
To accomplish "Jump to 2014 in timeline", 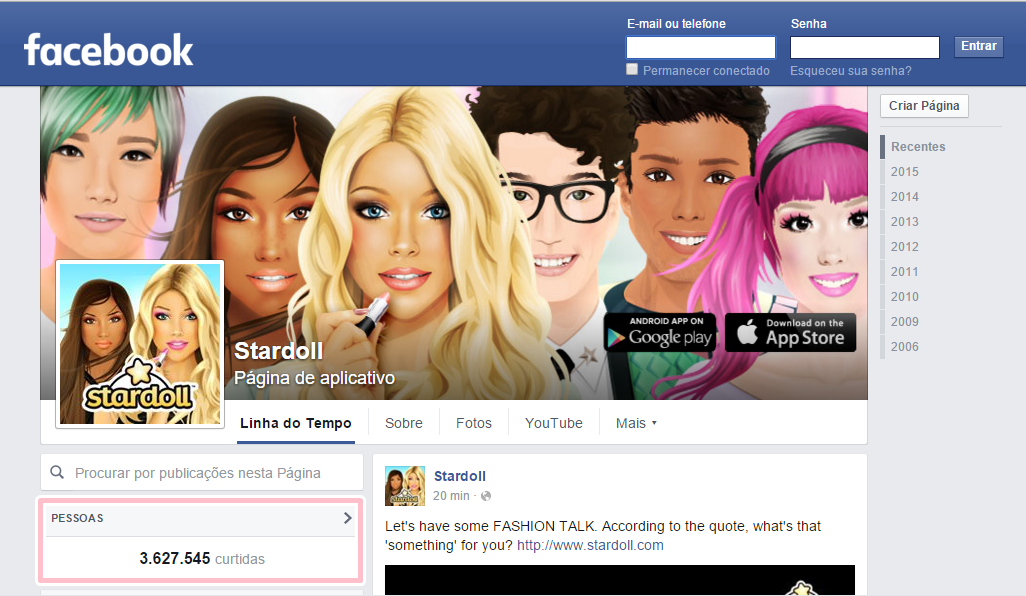I will [x=904, y=196].
